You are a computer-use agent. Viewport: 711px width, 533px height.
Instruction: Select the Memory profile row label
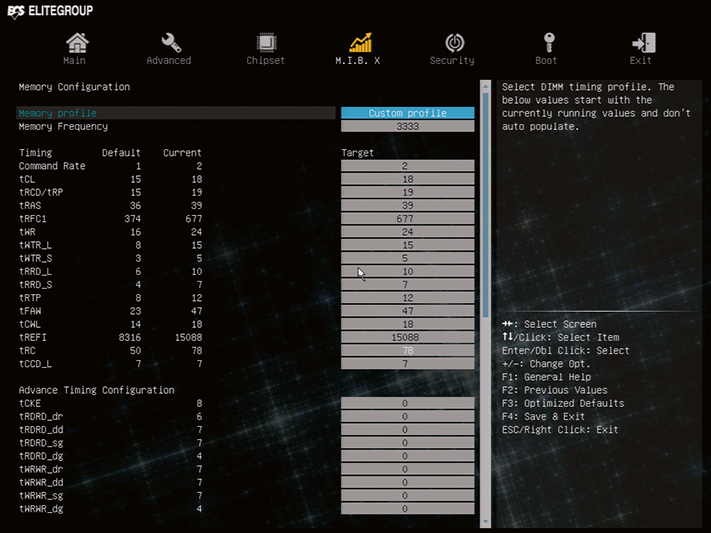pyautogui.click(x=58, y=113)
